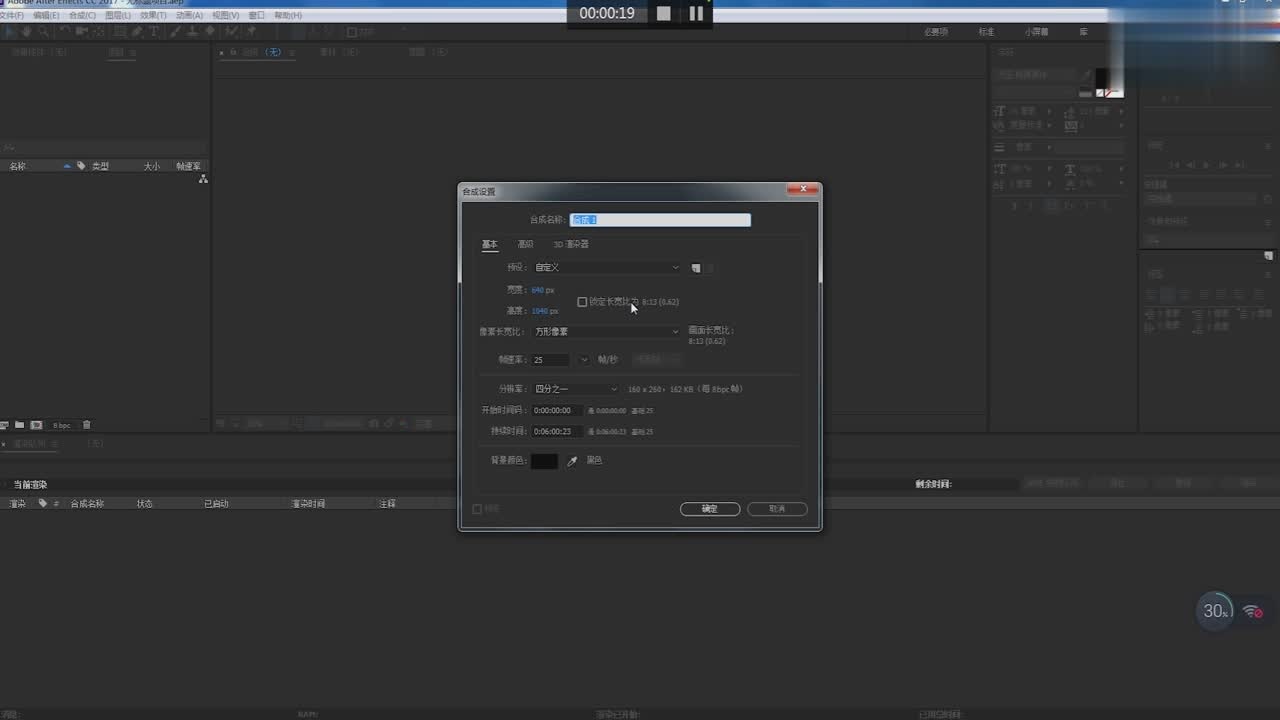The width and height of the screenshot is (1280, 720).
Task: Click the black 背景颜色 swatch
Action: tap(544, 461)
